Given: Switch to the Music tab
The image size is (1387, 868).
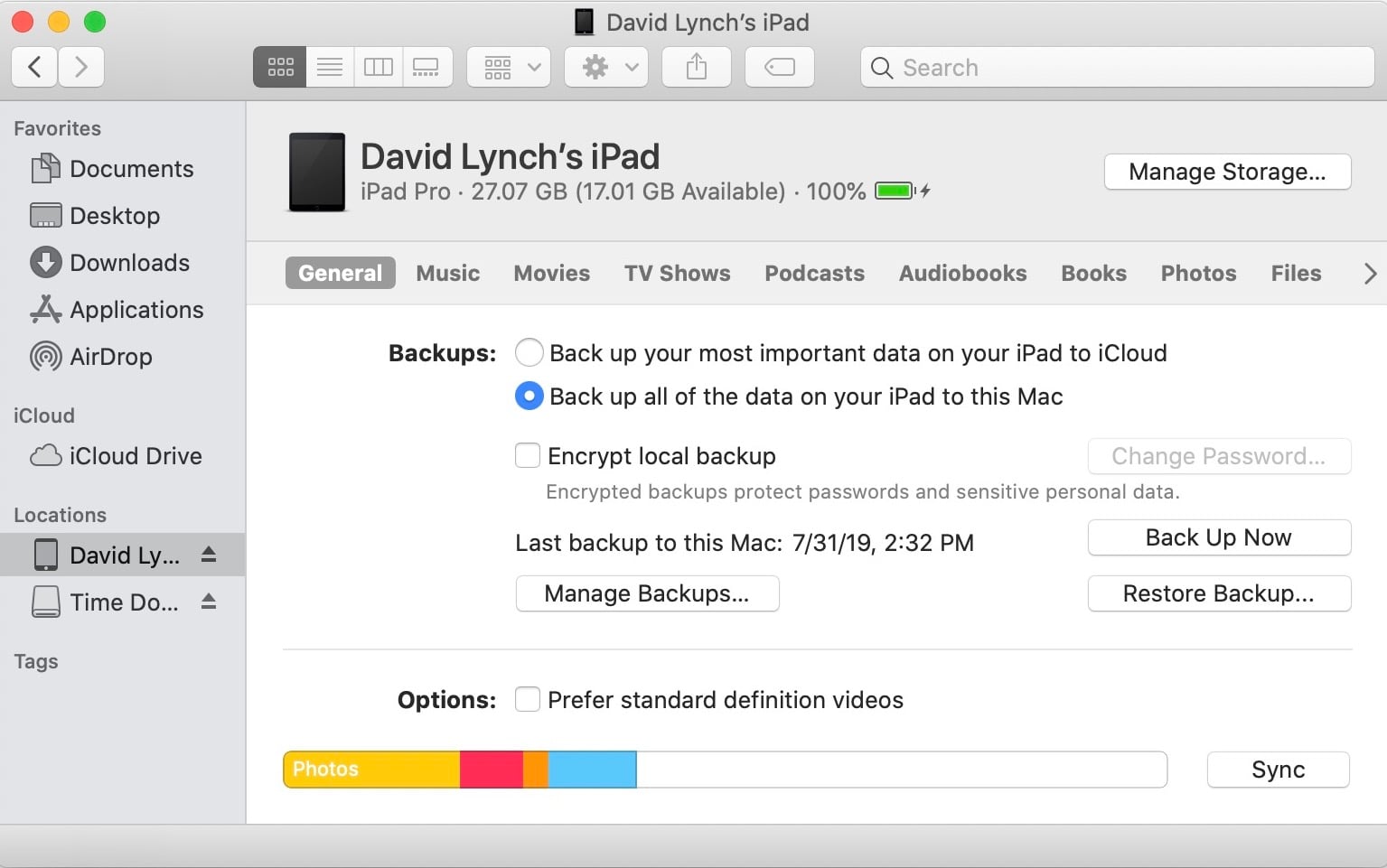Looking at the screenshot, I should [447, 273].
